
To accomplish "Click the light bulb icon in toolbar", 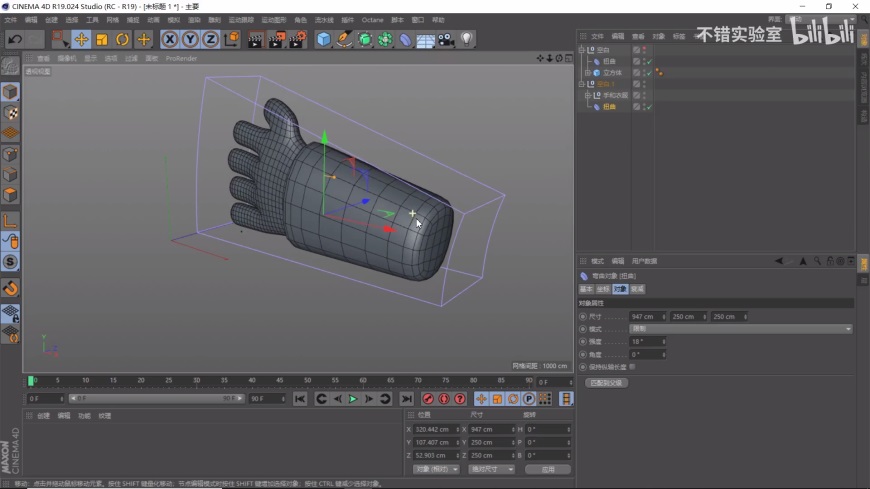I will coord(466,39).
